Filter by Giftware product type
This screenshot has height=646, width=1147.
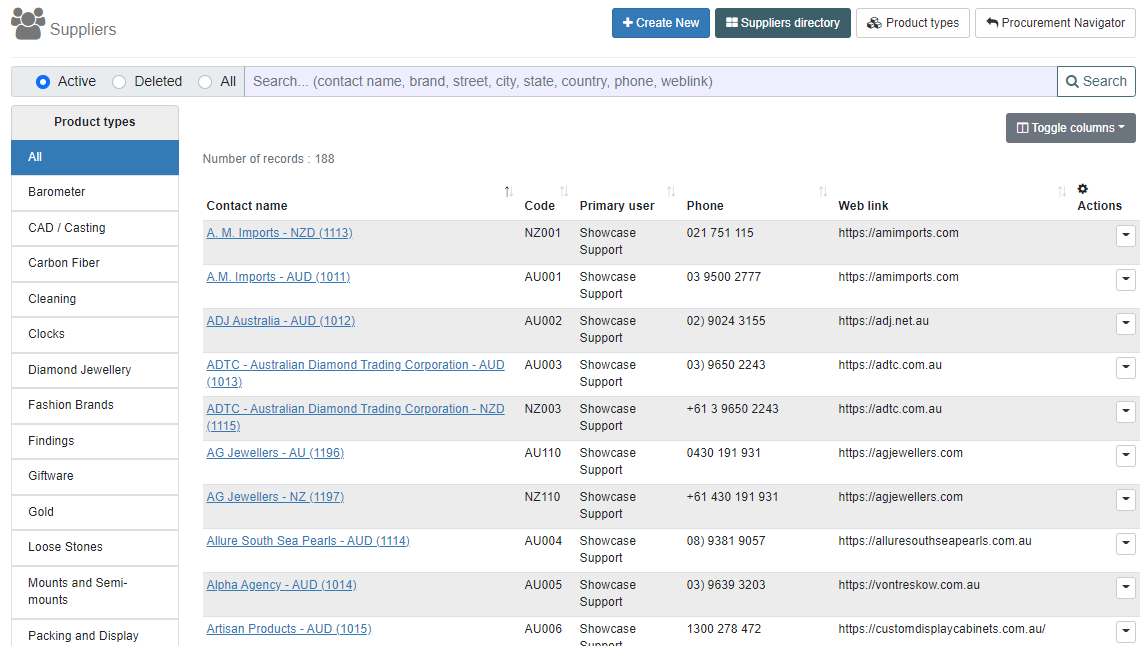pos(95,476)
